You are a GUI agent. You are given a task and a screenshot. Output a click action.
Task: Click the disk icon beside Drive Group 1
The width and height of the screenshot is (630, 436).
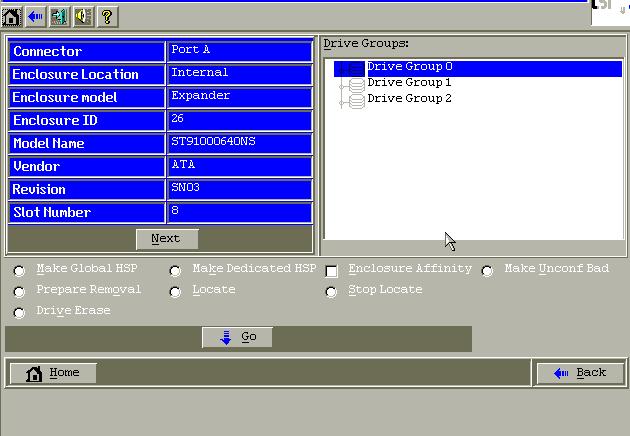click(x=356, y=83)
